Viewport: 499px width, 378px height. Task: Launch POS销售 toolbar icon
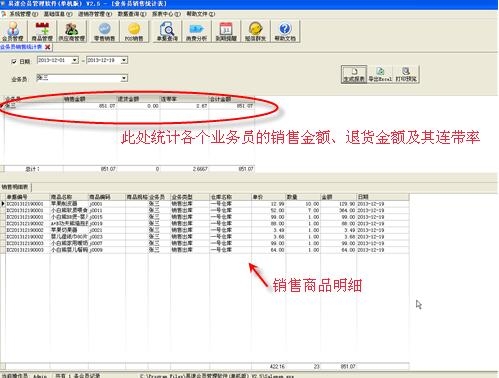coord(134,31)
